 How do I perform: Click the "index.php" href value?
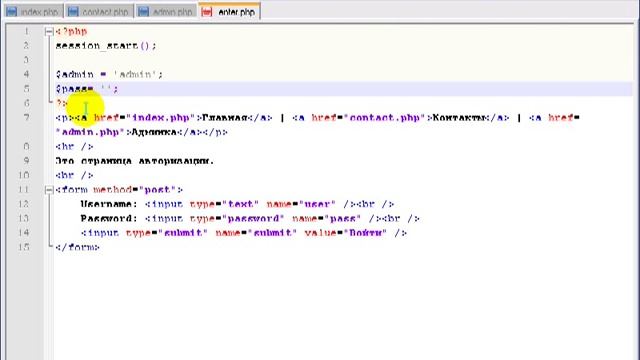pos(161,118)
